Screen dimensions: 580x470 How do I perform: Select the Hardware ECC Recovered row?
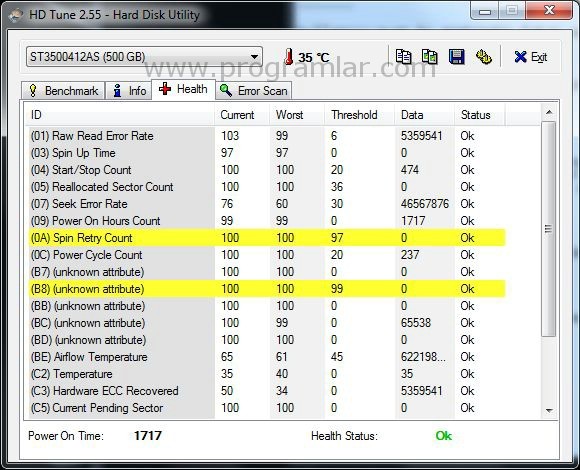tap(266, 391)
